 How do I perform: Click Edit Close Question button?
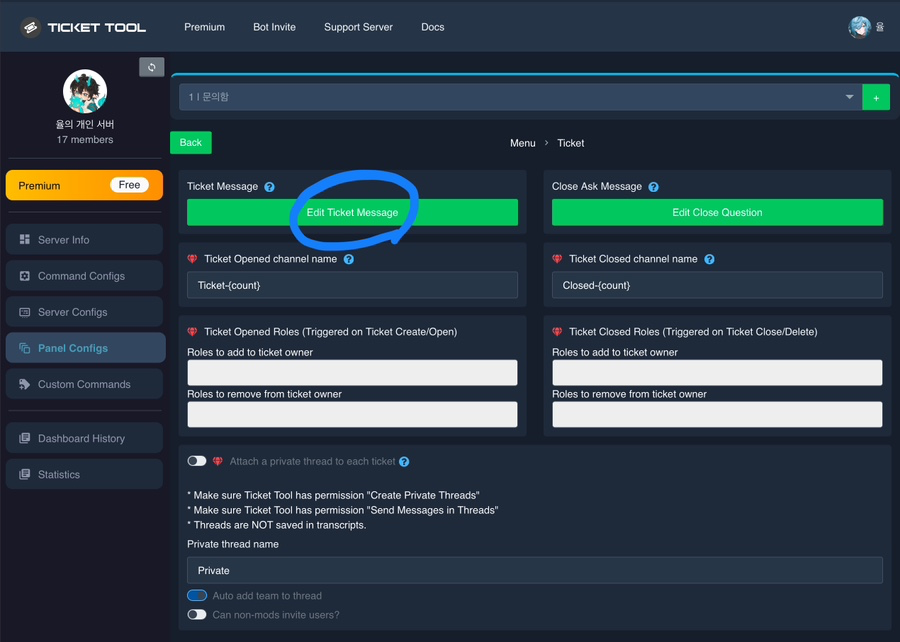717,212
